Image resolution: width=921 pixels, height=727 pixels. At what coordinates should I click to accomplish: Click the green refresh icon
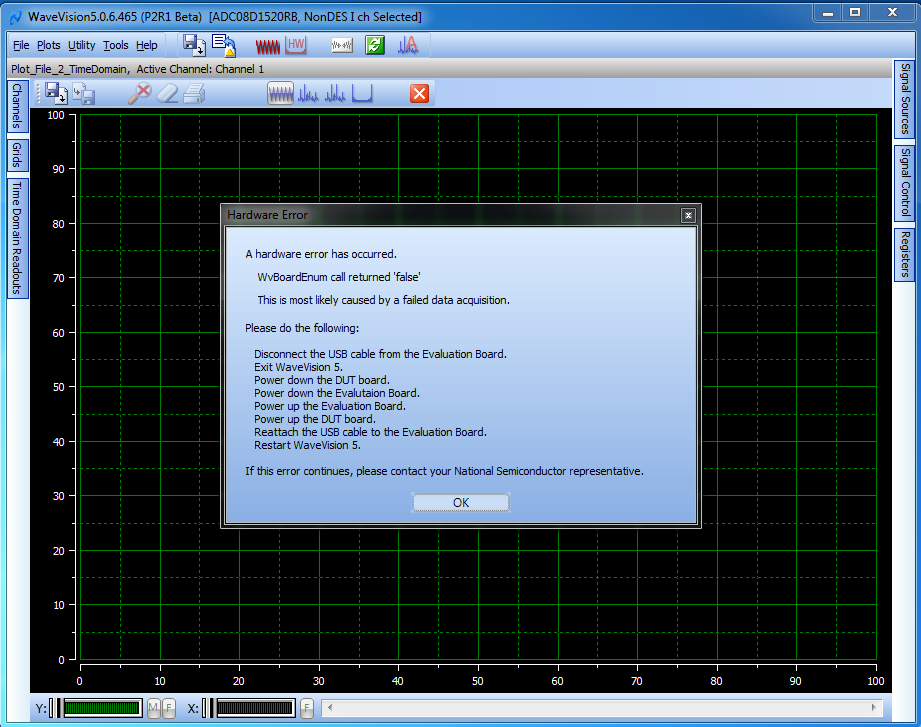375,45
